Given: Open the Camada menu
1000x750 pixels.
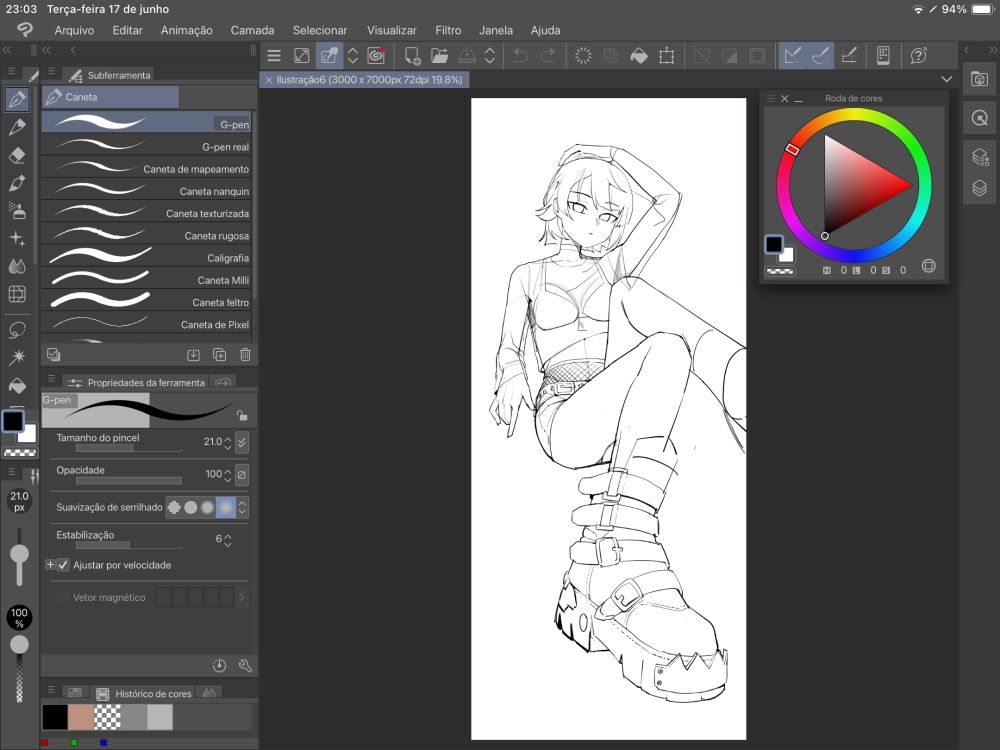Looking at the screenshot, I should coord(252,30).
